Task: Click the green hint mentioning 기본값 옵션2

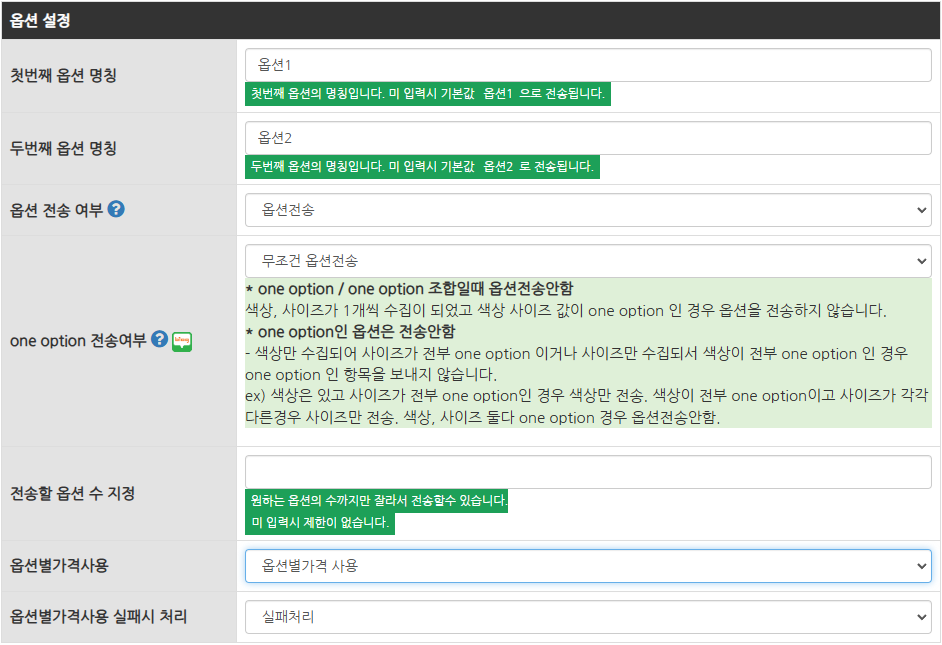Action: 422,167
